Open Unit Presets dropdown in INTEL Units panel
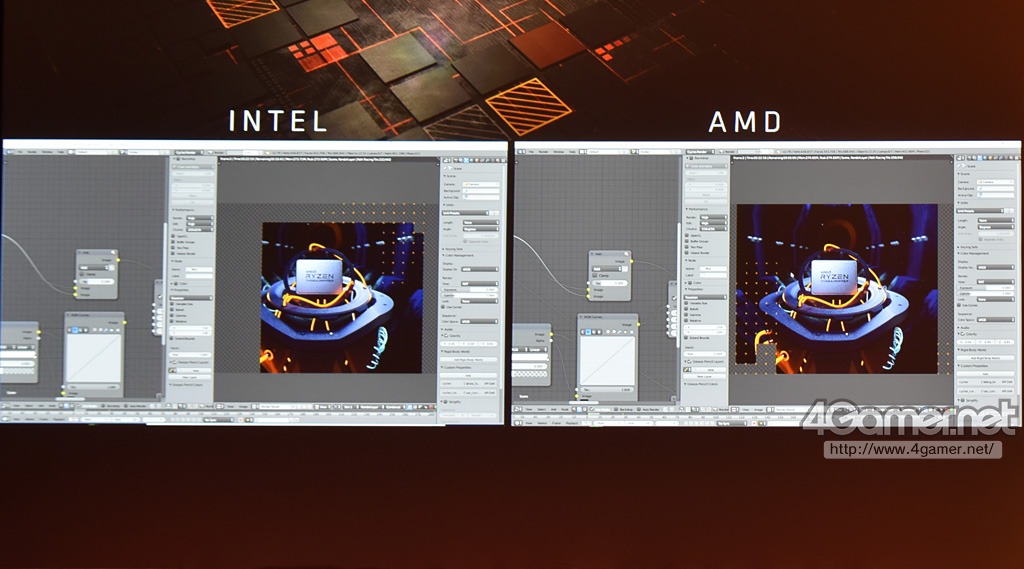This screenshot has width=1024, height=569. point(465,213)
